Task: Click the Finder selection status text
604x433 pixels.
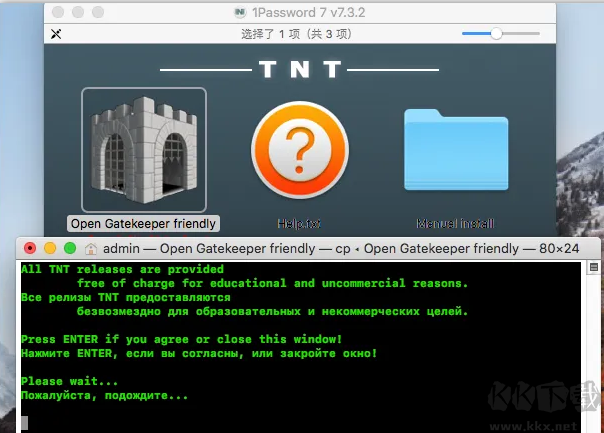Action: pyautogui.click(x=296, y=34)
